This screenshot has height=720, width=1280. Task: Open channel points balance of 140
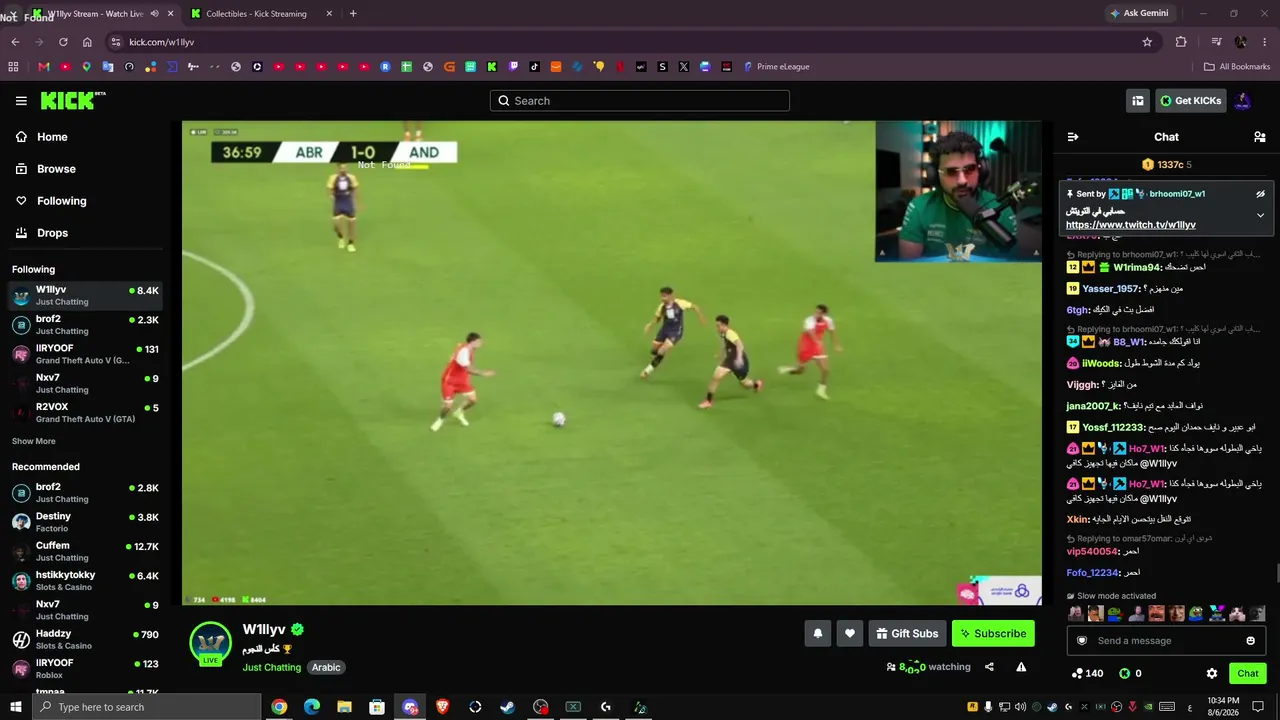[x=1086, y=673]
